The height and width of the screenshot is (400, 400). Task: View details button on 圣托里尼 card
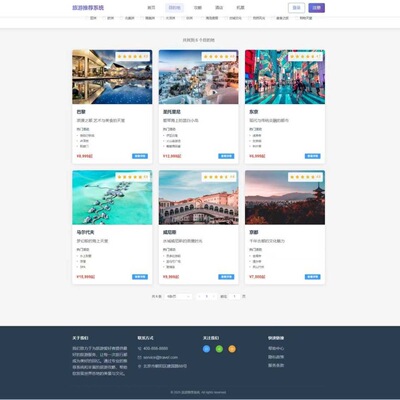coord(226,156)
